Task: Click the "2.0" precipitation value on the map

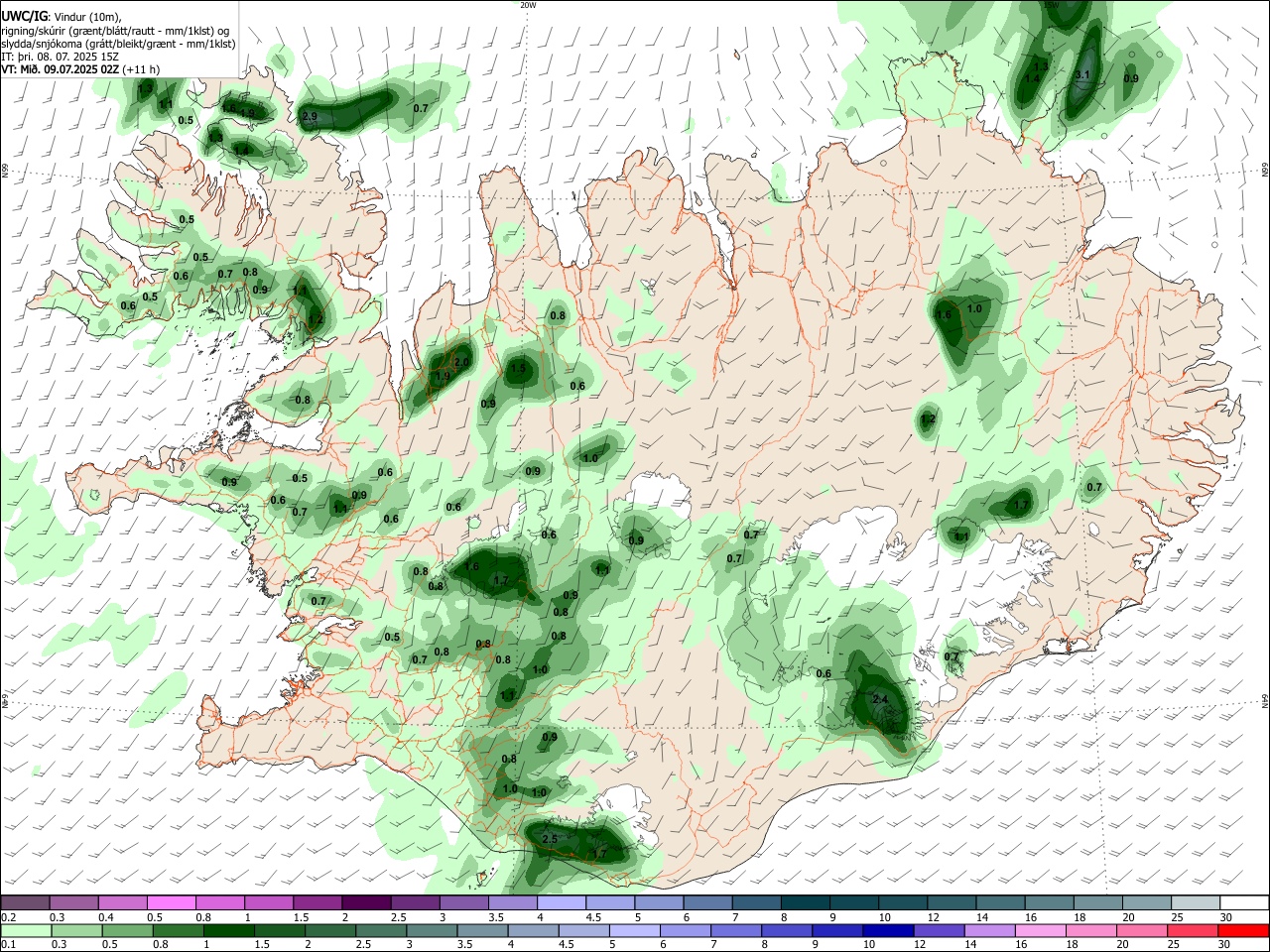Action: [x=460, y=363]
